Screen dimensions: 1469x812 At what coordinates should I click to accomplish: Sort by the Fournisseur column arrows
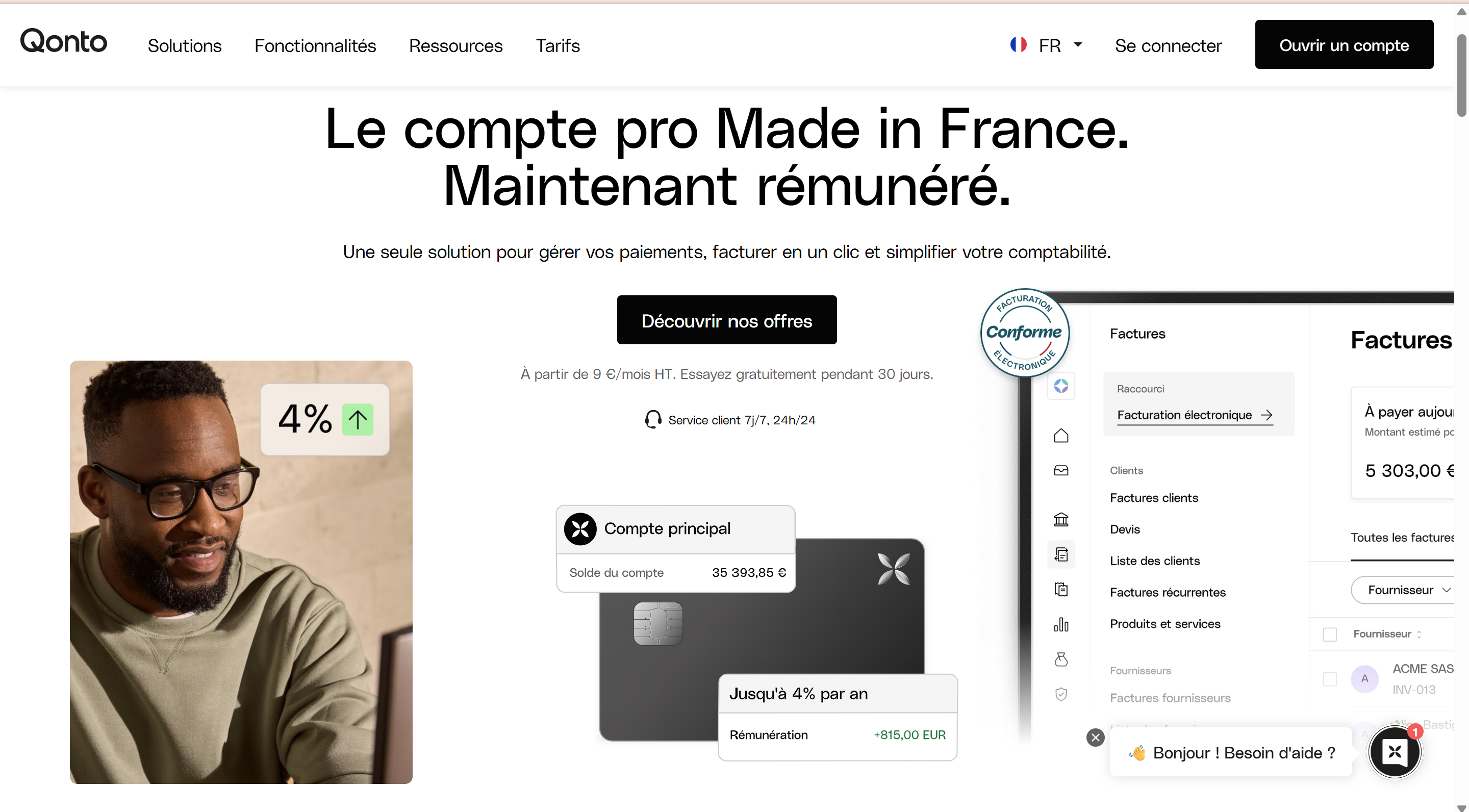tap(1419, 634)
